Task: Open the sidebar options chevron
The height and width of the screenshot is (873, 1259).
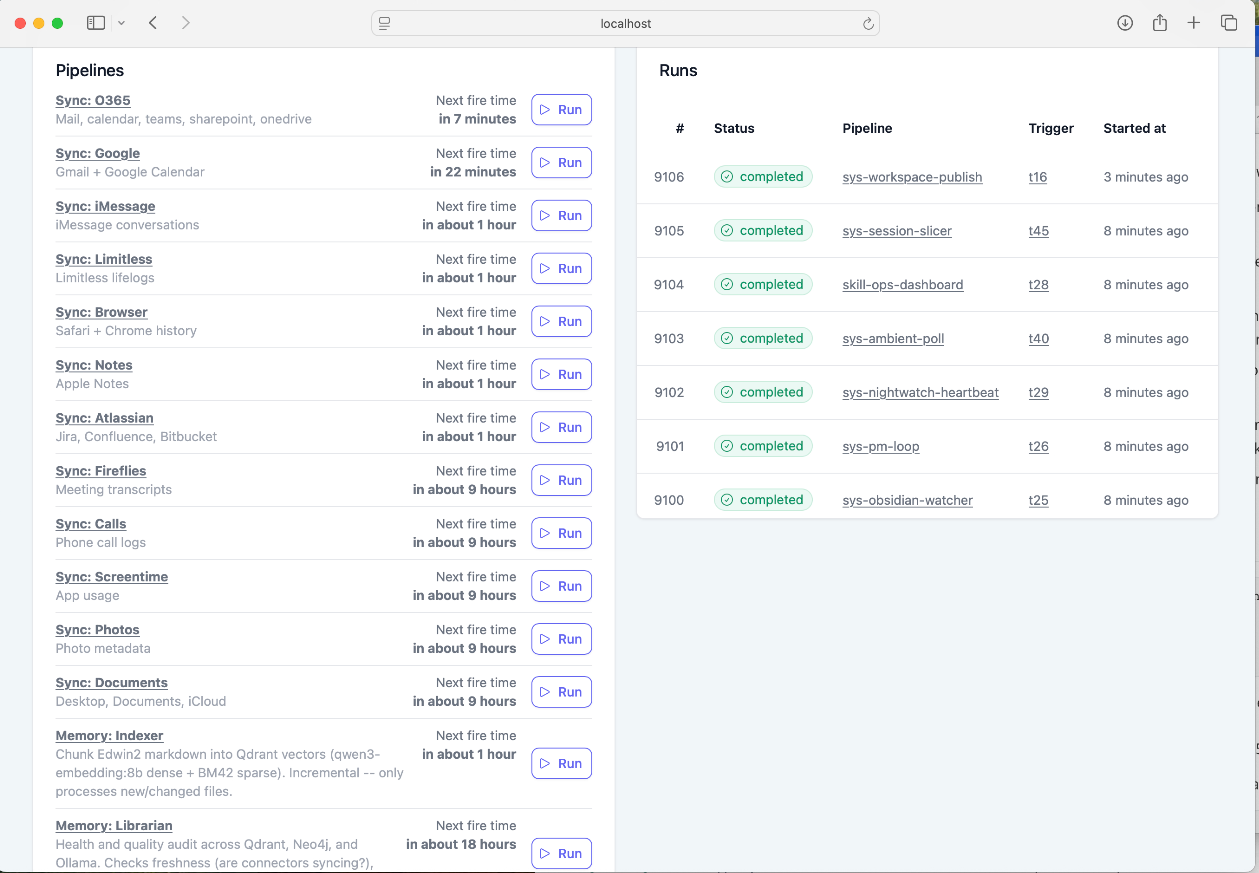Action: [122, 22]
